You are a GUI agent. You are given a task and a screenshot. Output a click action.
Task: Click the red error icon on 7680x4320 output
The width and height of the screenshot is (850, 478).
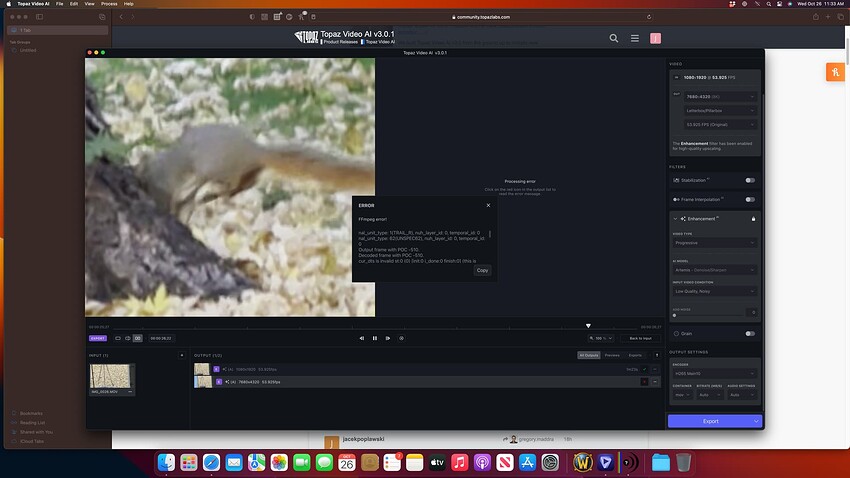645,382
